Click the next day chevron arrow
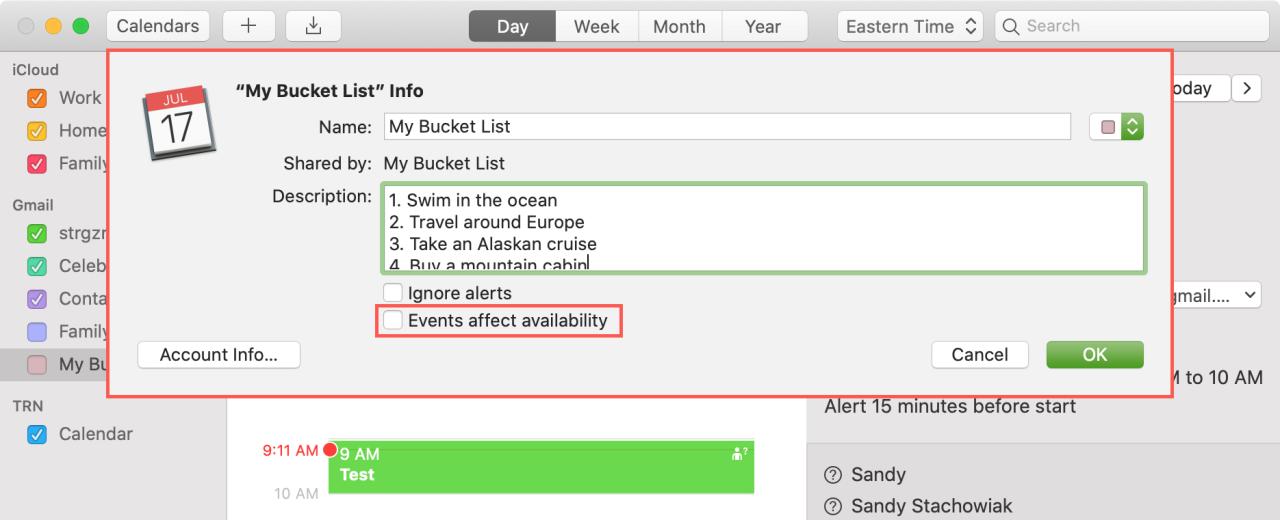Viewport: 1280px width, 520px height. point(1245,88)
